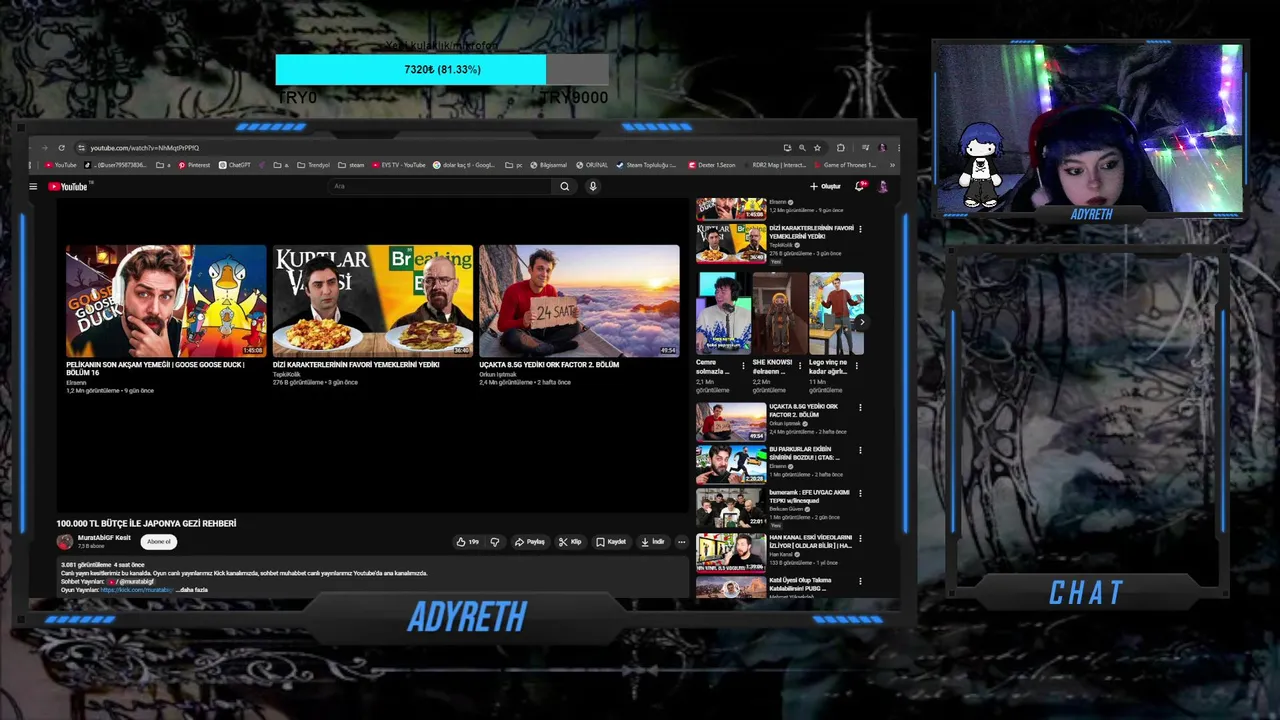Open the YouTube bookmark in bookmarks bar

click(x=61, y=165)
